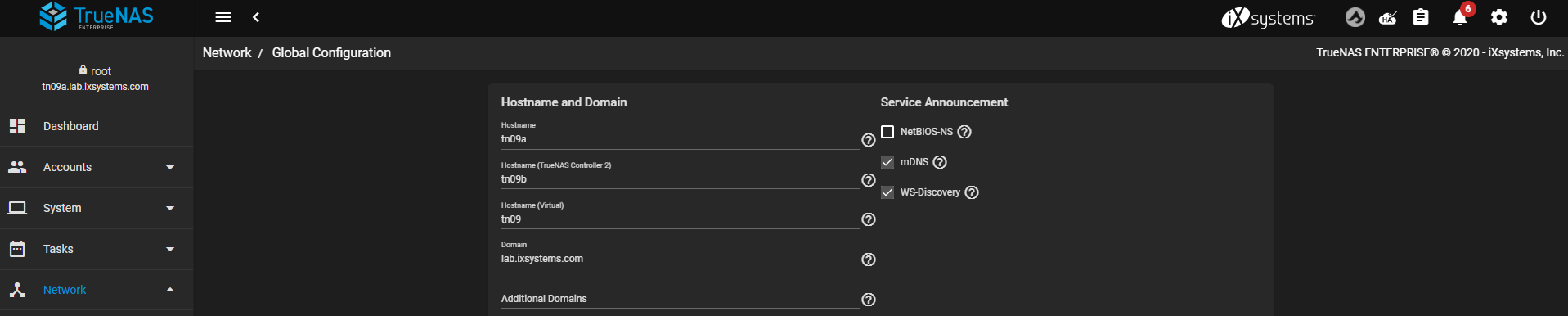Uncheck the mDNS checkbox
The image size is (1568, 316).
pos(887,162)
